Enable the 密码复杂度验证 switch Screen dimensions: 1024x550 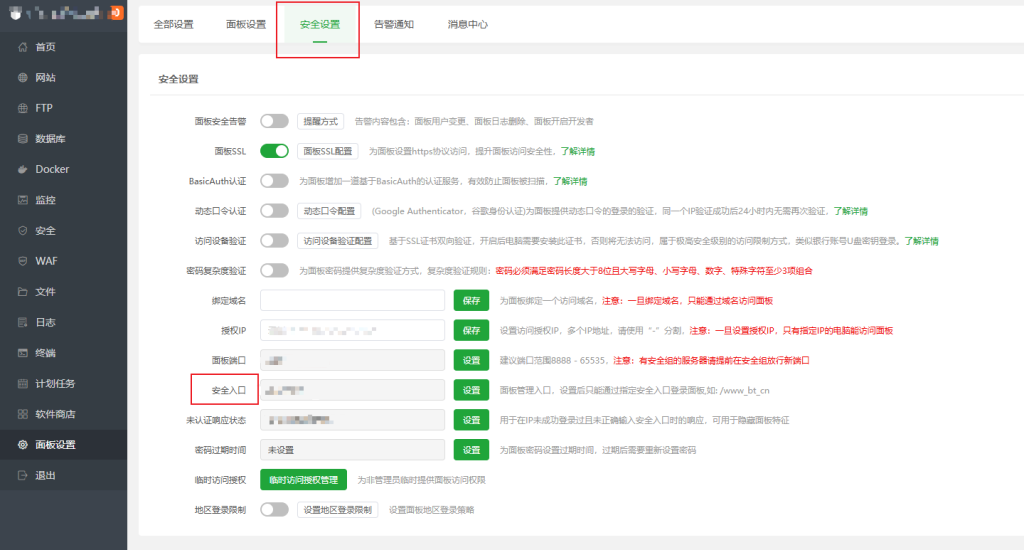[274, 270]
